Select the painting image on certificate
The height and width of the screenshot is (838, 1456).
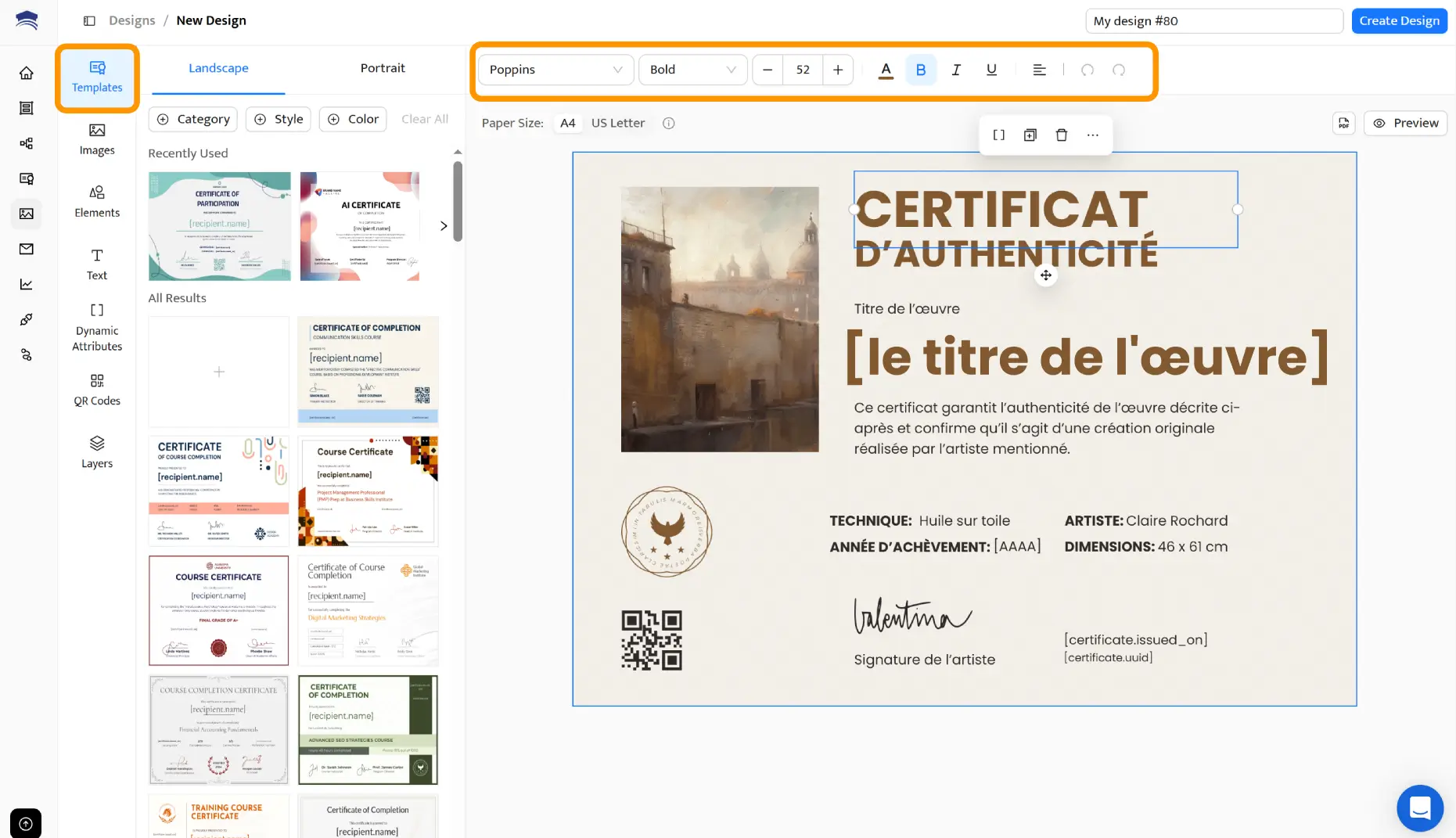click(x=720, y=319)
